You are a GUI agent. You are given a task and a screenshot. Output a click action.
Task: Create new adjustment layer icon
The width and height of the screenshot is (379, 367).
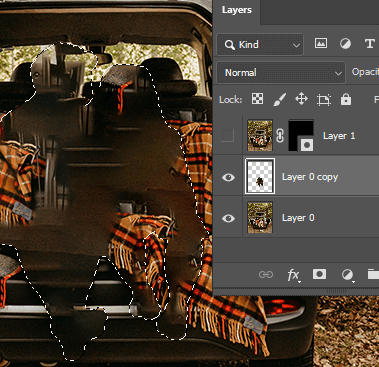click(348, 275)
